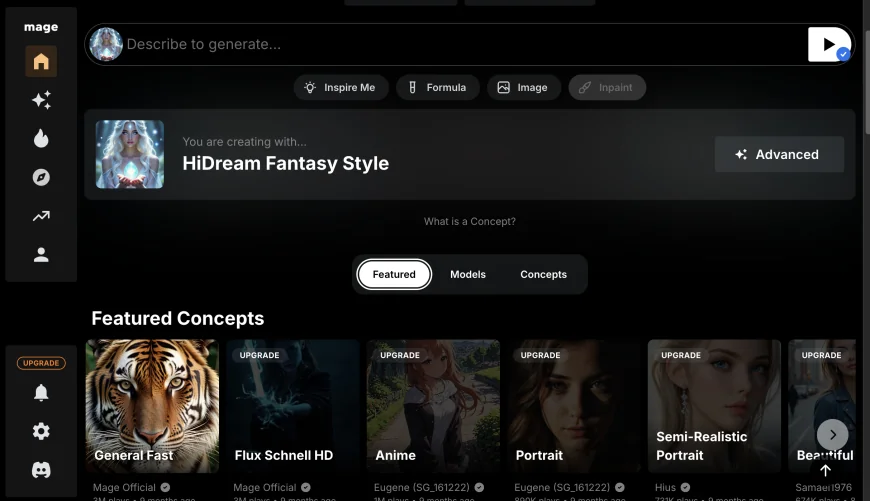Image resolution: width=870 pixels, height=501 pixels.
Task: Switch to the Models tab
Action: (x=468, y=274)
